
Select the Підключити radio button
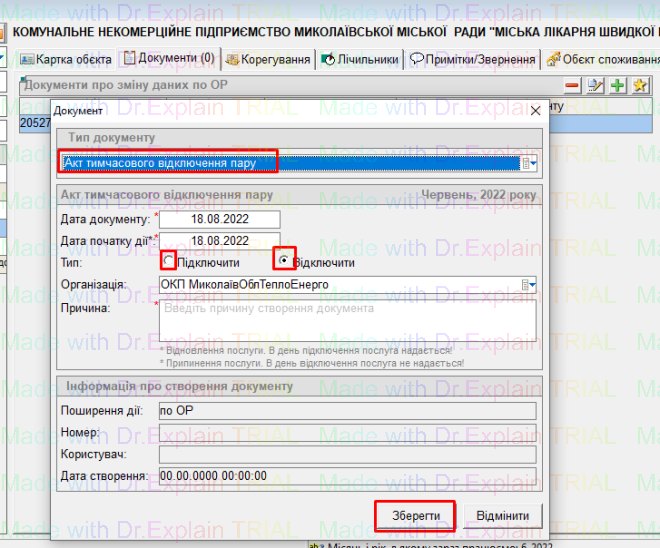pyautogui.click(x=170, y=261)
